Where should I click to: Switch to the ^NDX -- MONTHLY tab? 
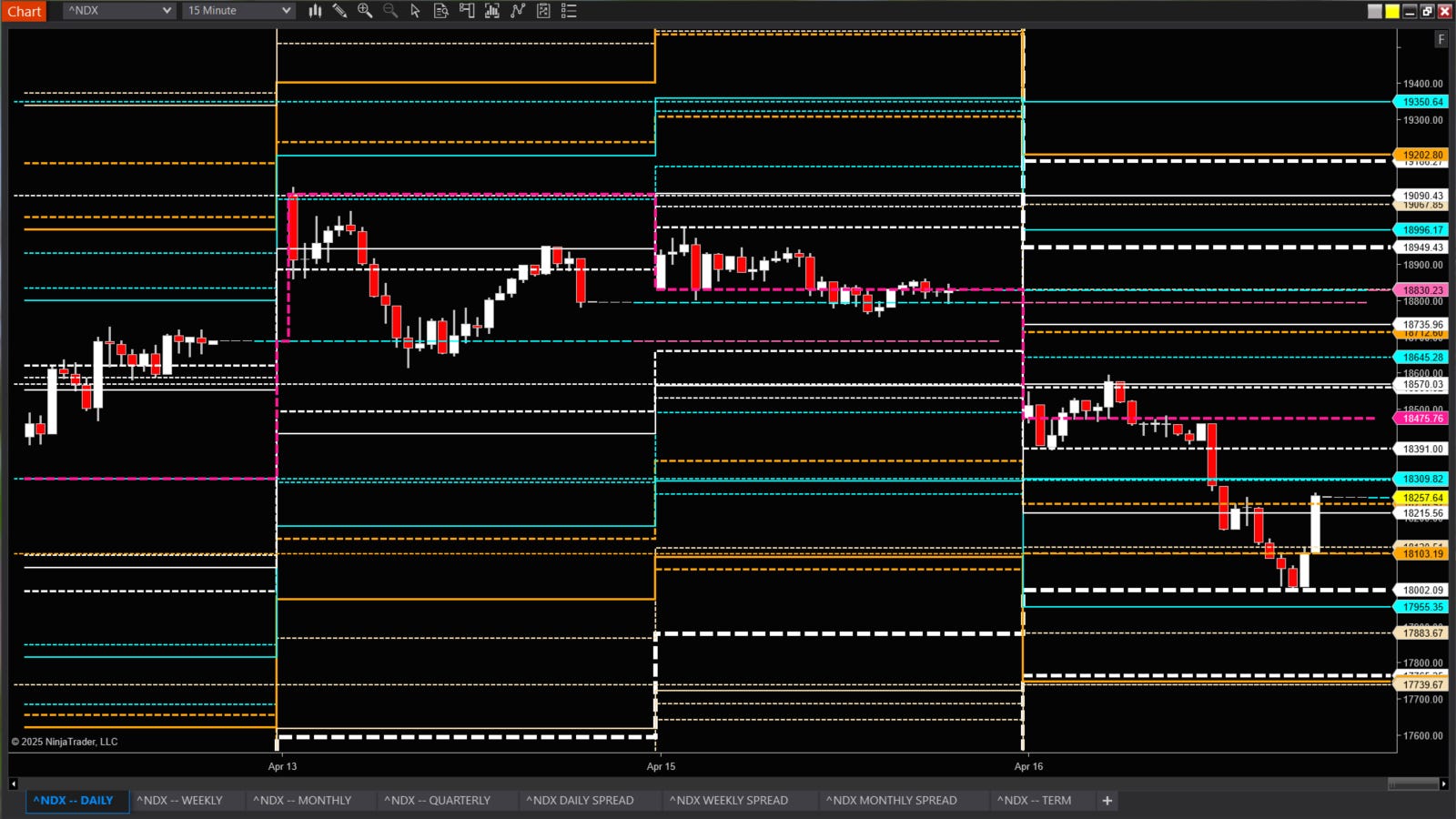coord(302,801)
